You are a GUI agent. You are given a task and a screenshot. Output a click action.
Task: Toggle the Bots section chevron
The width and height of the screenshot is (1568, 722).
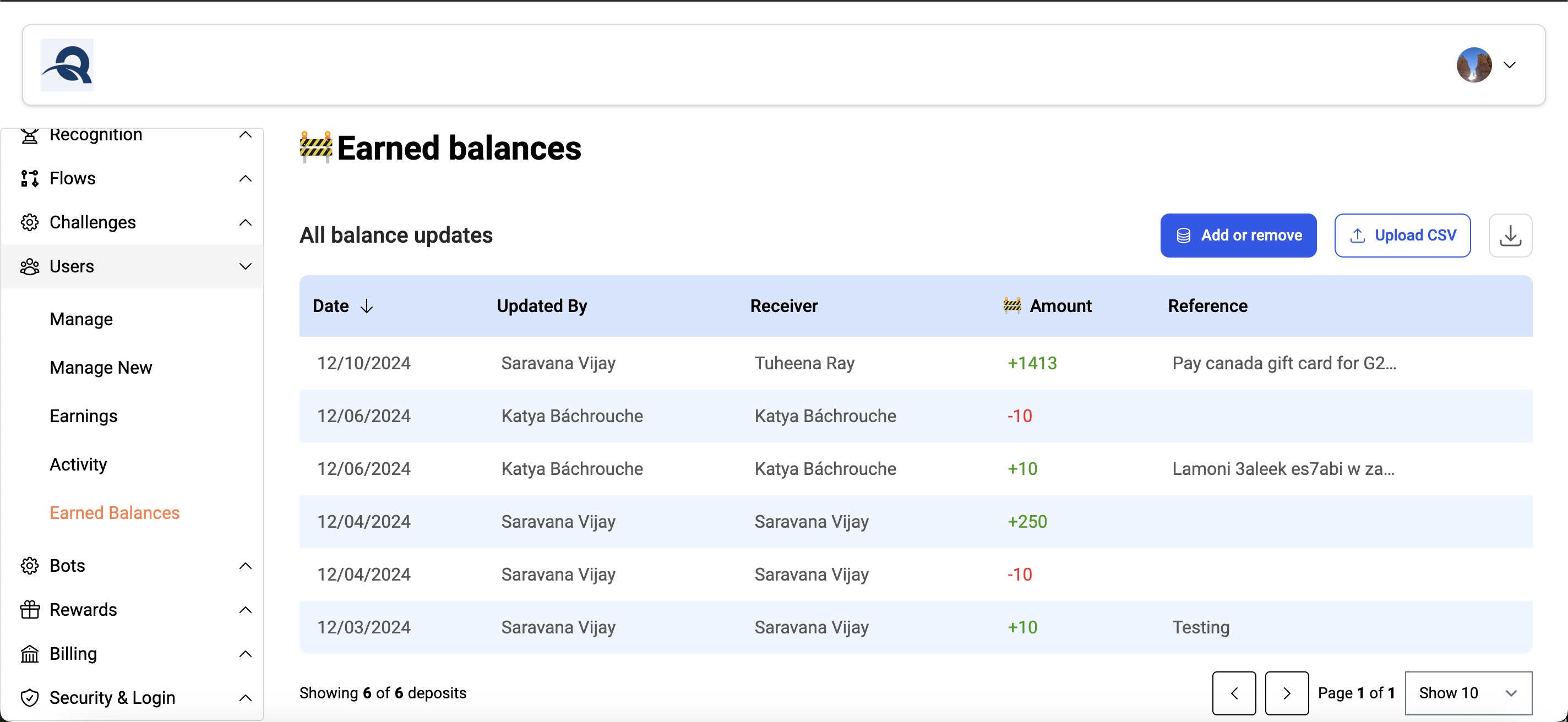tap(246, 566)
